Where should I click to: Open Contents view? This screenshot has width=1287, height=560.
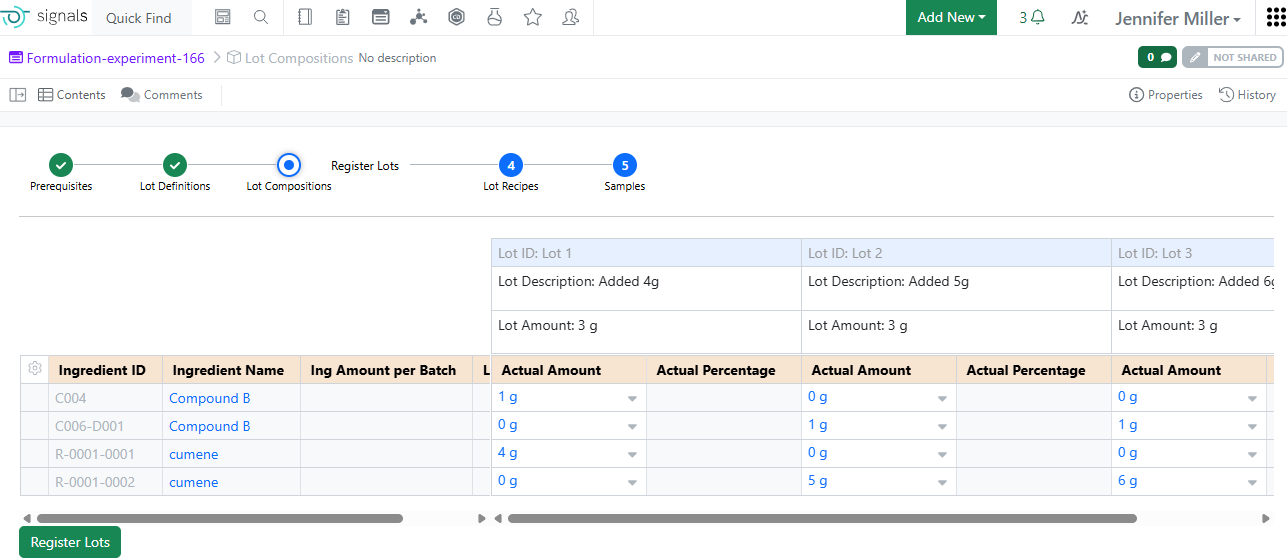tap(72, 95)
